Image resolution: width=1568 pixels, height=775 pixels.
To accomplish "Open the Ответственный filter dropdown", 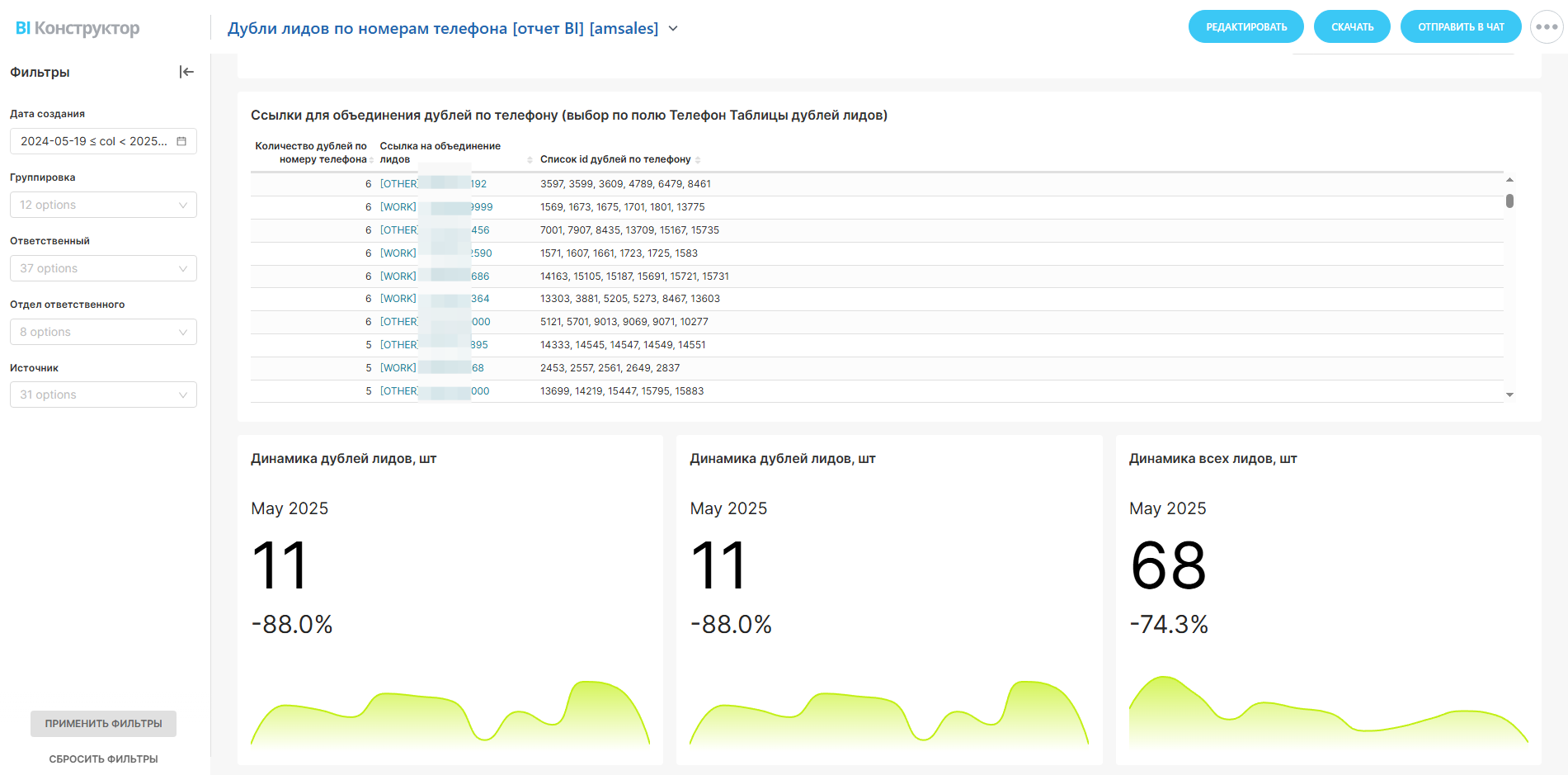I will (103, 268).
